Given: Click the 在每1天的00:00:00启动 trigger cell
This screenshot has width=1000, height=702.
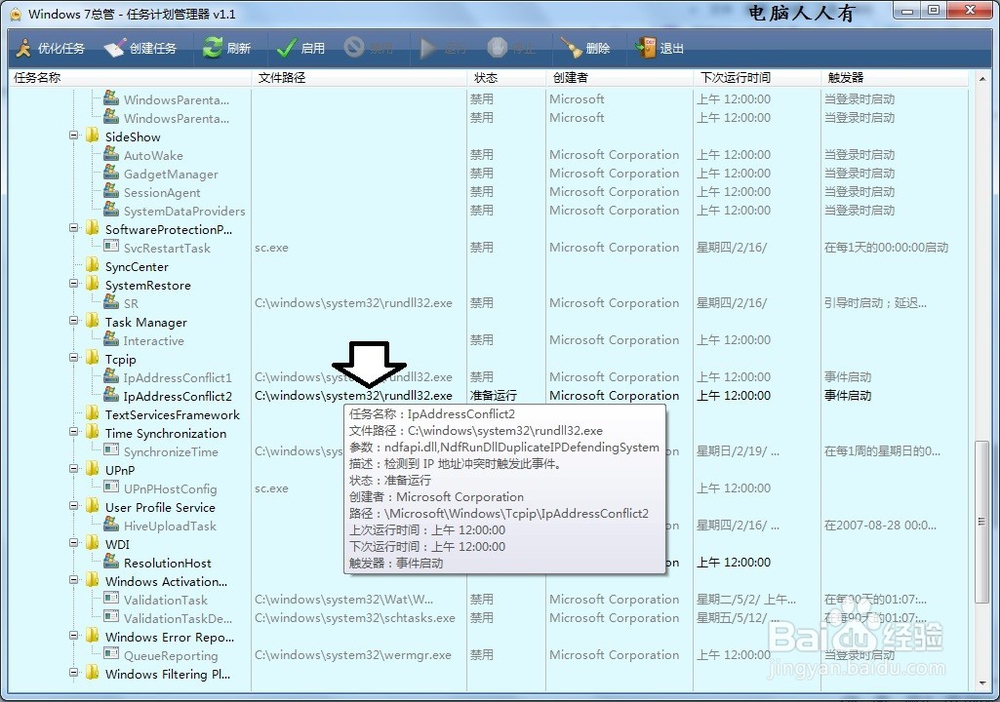Looking at the screenshot, I should coord(886,247).
